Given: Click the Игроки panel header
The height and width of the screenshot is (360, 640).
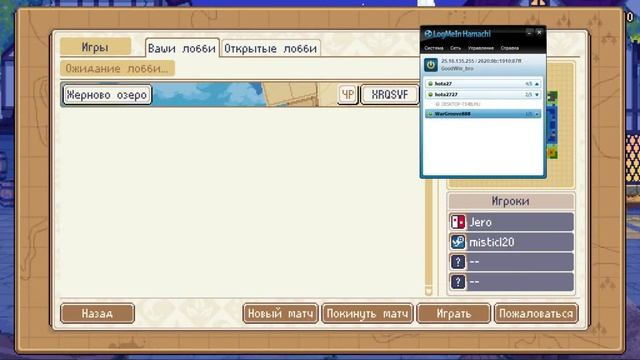Looking at the screenshot, I should 511,201.
